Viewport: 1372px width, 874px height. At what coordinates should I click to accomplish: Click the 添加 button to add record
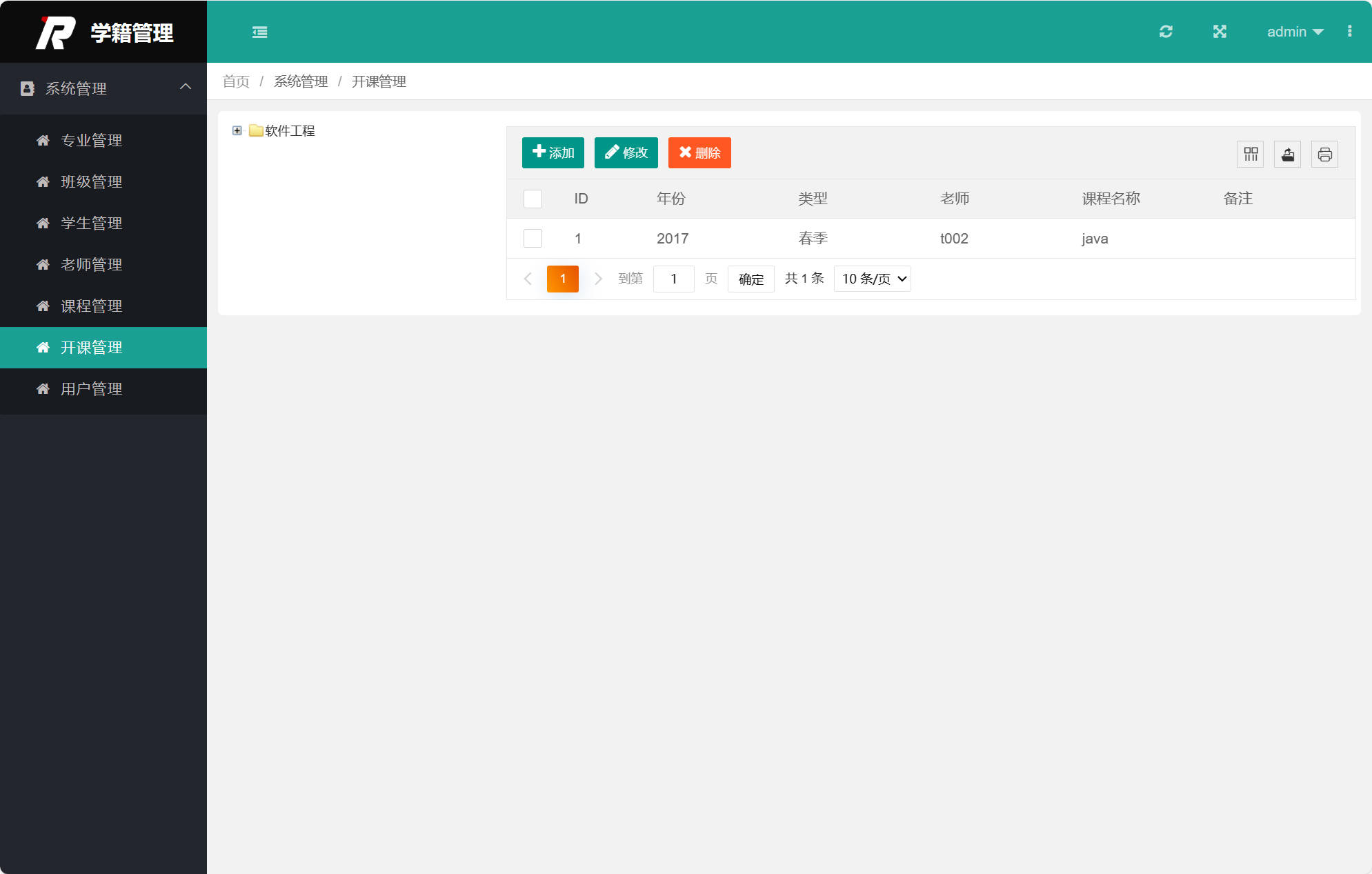point(553,152)
